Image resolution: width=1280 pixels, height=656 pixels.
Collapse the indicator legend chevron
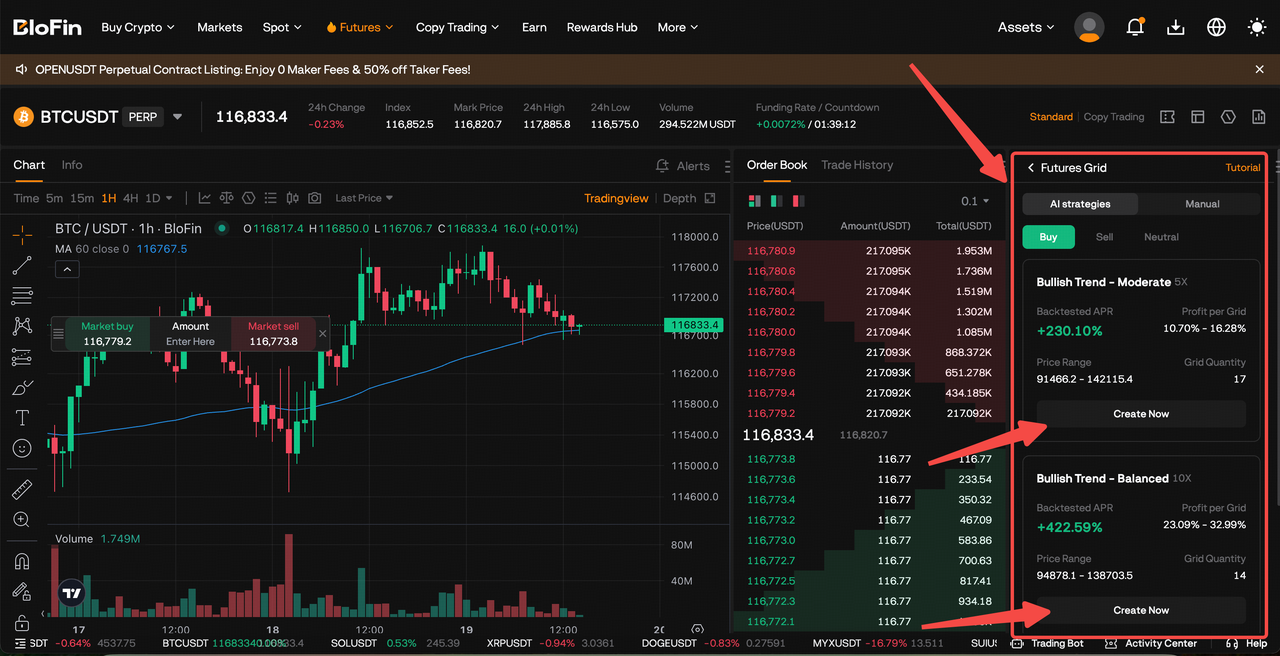click(68, 269)
